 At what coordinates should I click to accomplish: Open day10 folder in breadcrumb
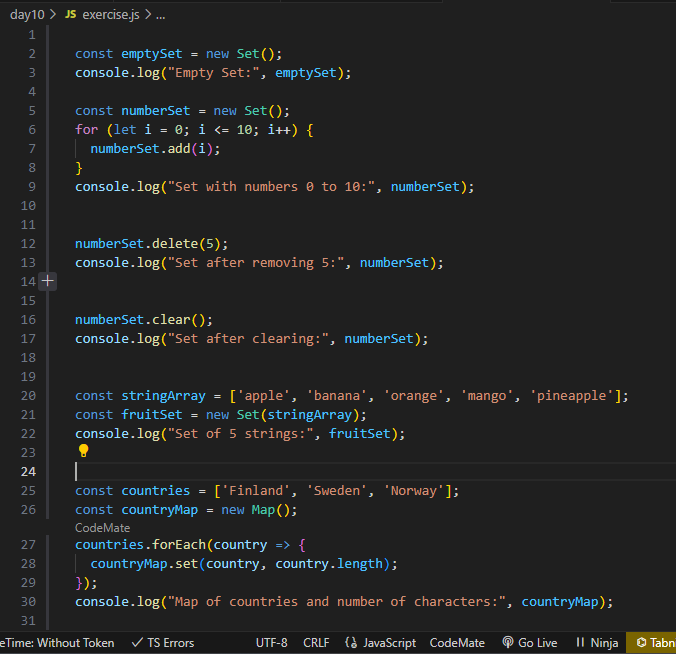[x=27, y=15]
